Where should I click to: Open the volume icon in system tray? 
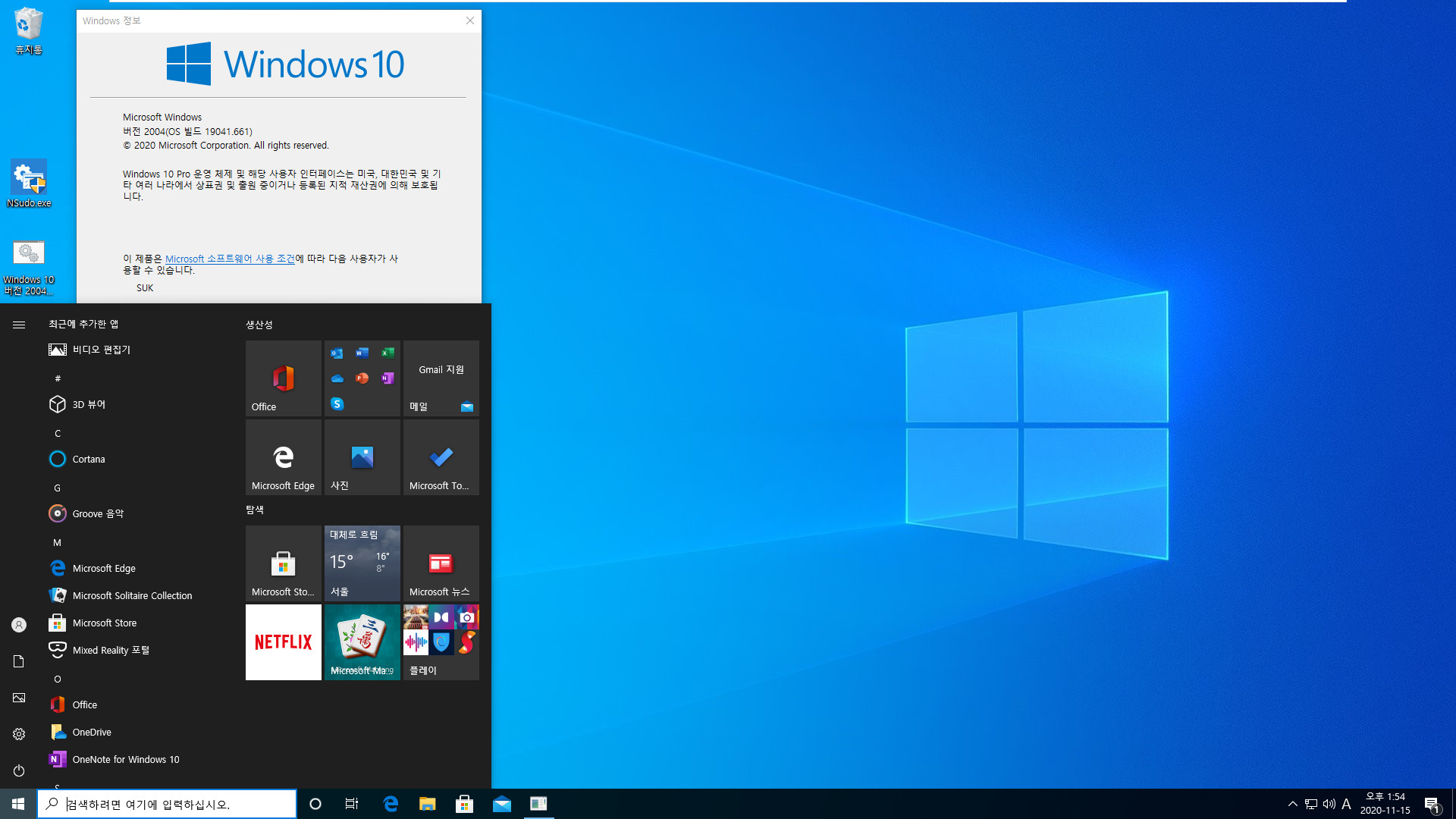coord(1329,804)
